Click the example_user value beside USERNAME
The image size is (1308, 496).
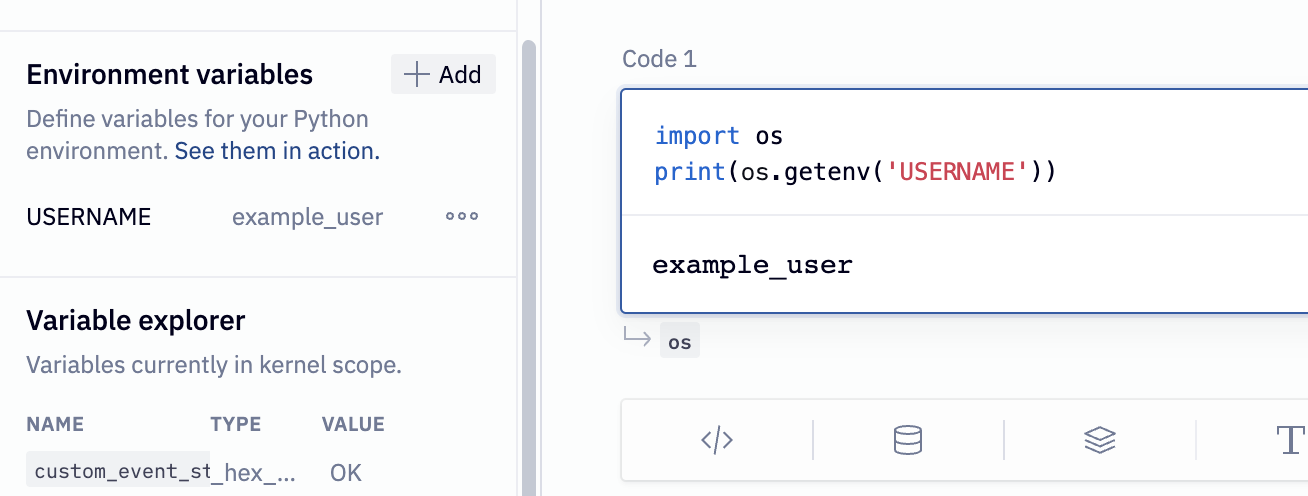click(307, 217)
